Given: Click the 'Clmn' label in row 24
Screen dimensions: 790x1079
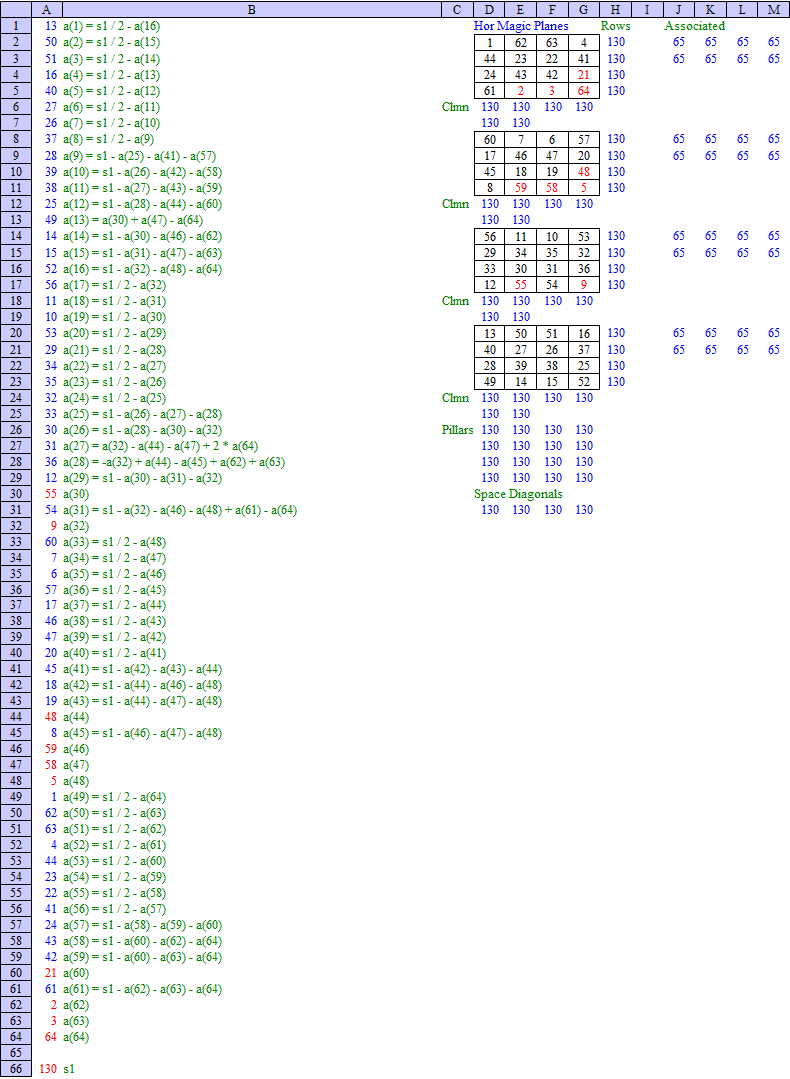Looking at the screenshot, I should tap(456, 398).
